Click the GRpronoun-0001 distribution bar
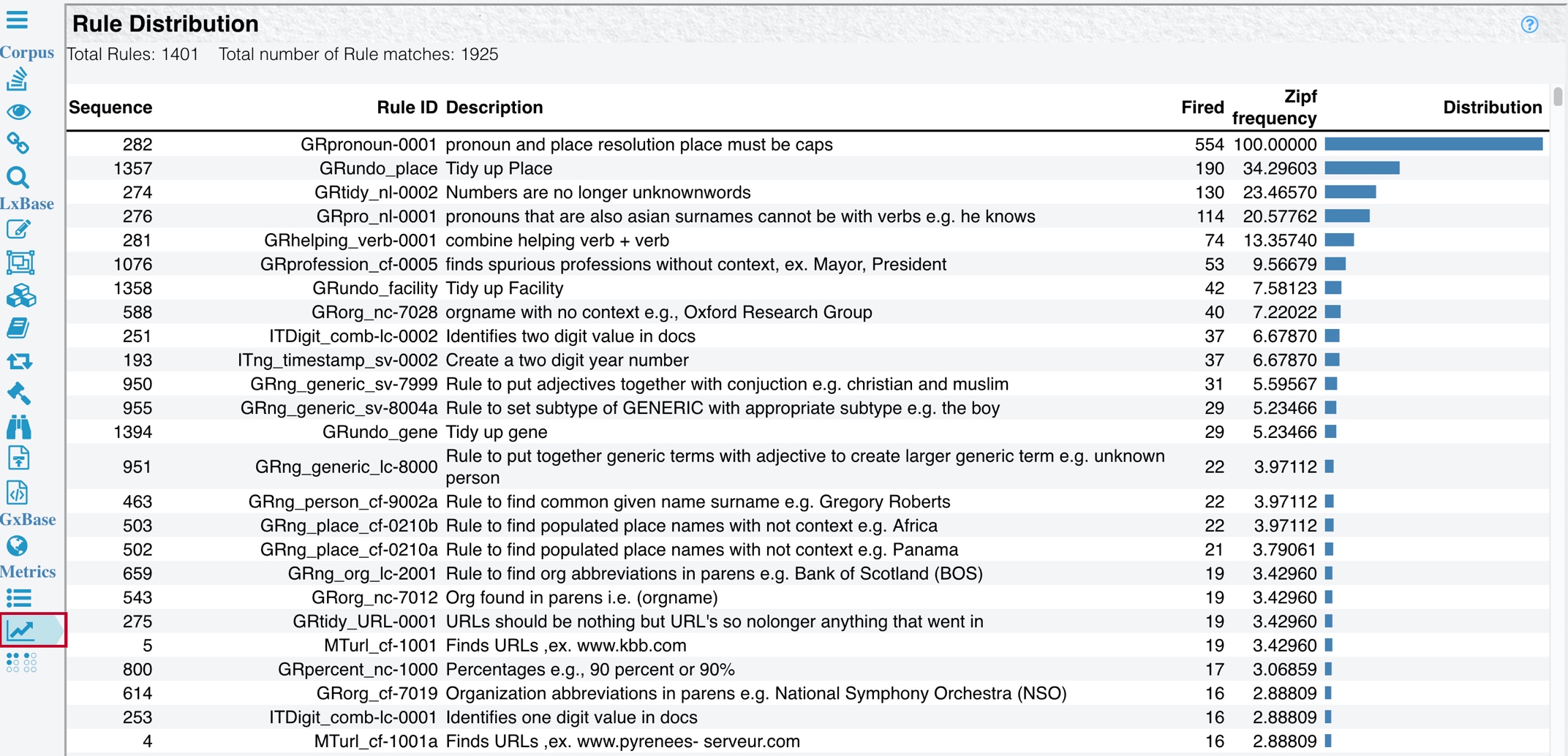Image resolution: width=1568 pixels, height=756 pixels. tap(1433, 145)
